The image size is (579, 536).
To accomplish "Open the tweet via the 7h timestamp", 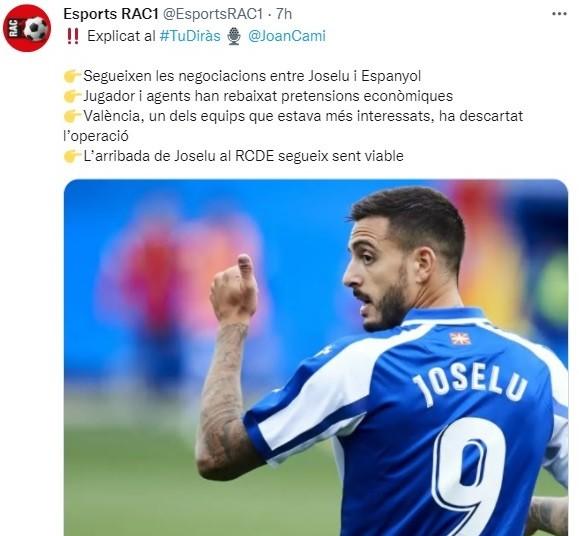I will tap(284, 14).
